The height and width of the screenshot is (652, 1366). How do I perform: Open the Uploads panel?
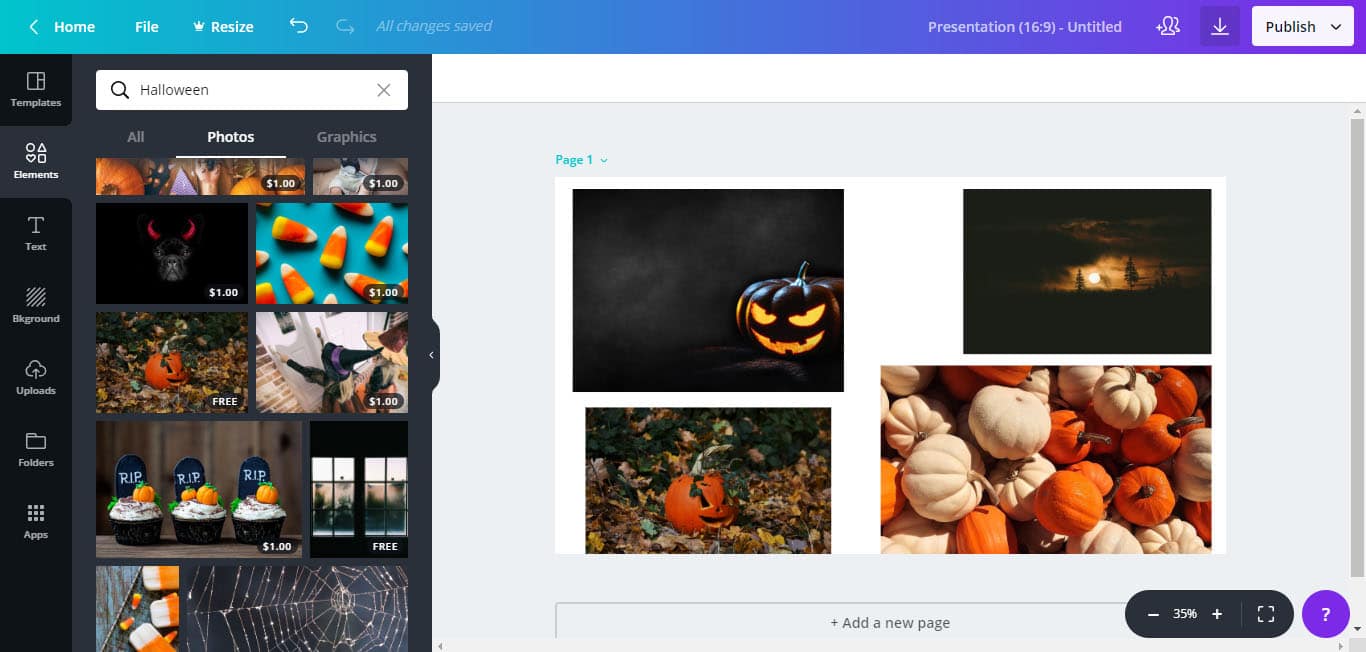(x=36, y=377)
